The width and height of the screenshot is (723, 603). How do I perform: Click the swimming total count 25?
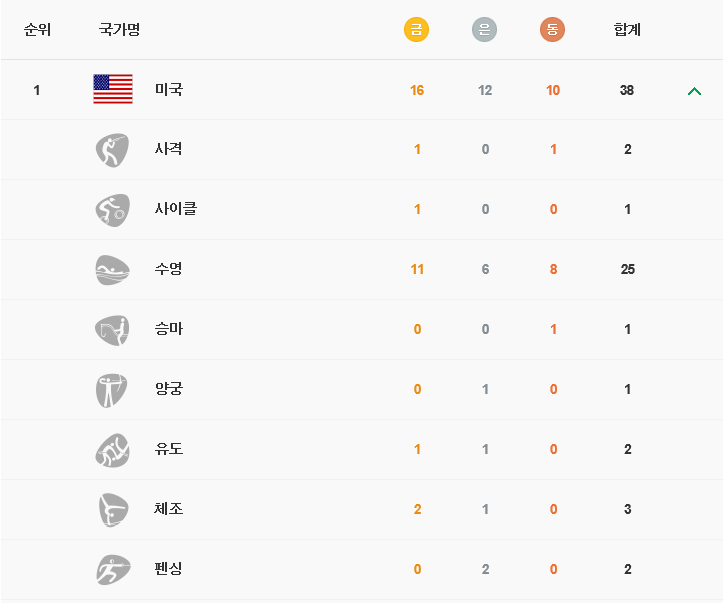click(628, 269)
